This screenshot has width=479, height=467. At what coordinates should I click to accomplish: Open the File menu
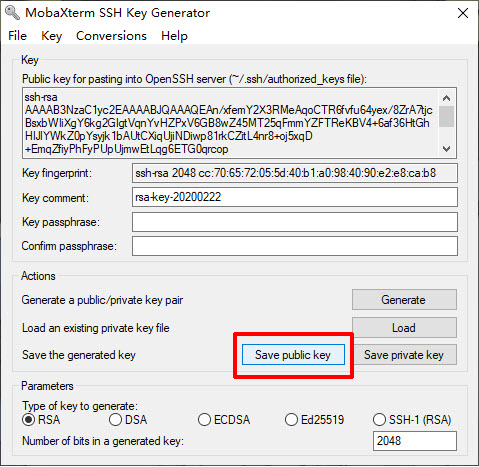point(17,36)
